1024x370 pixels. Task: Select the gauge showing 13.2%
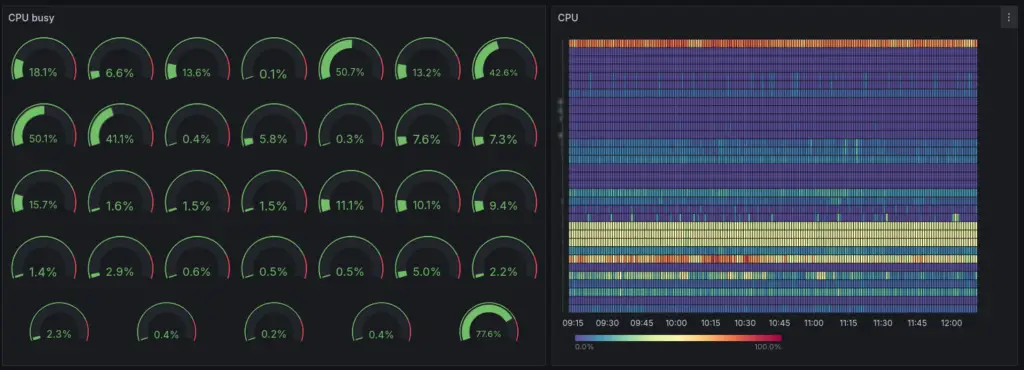point(427,60)
